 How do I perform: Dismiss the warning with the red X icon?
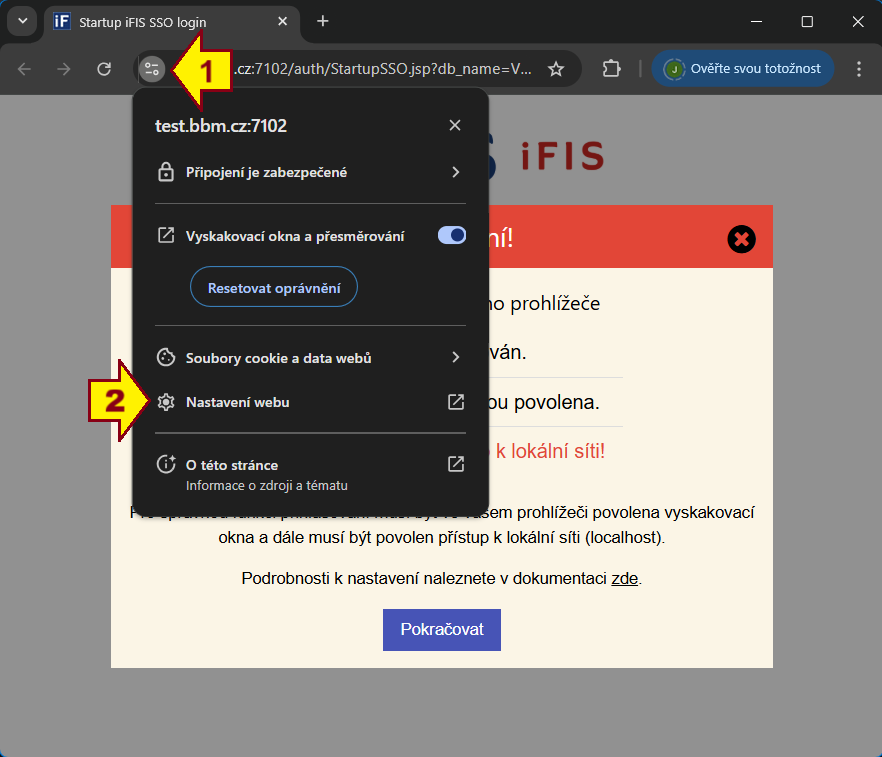[741, 239]
